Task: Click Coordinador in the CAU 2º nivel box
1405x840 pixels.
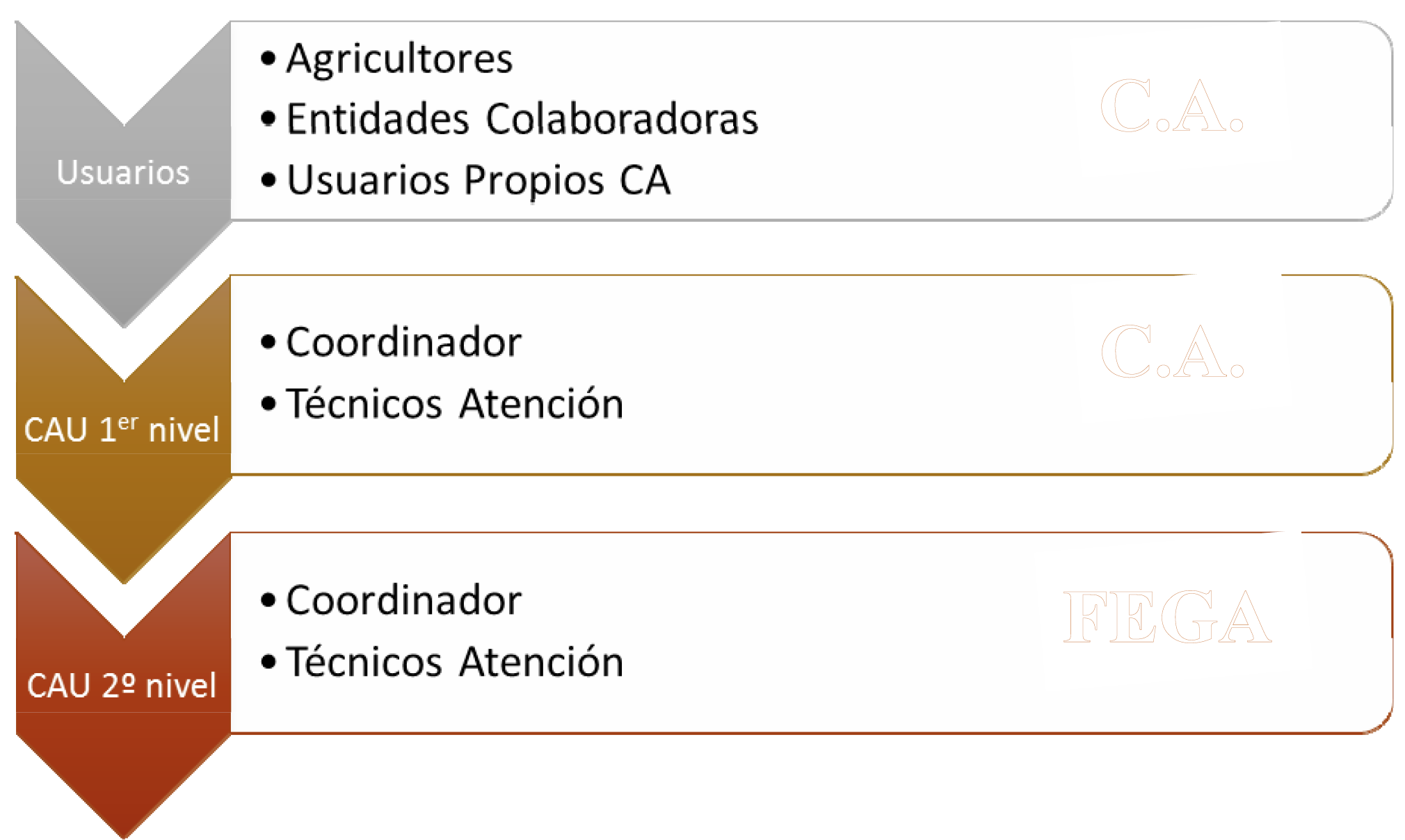Action: tap(403, 600)
